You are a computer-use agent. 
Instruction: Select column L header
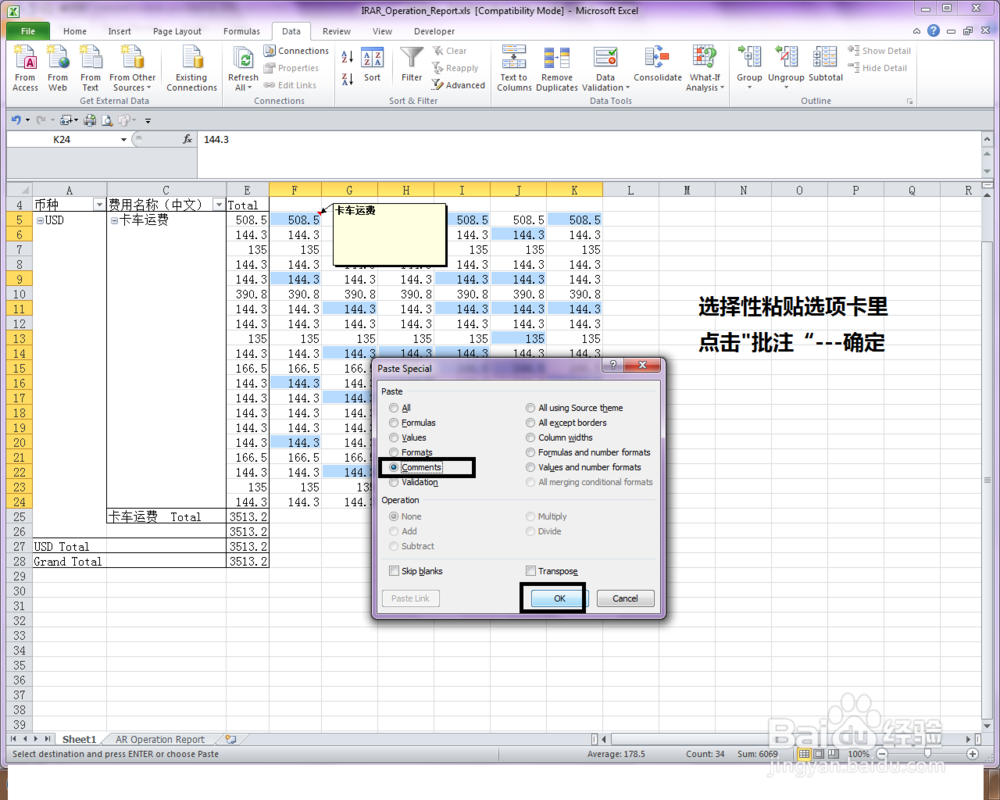pyautogui.click(x=630, y=190)
